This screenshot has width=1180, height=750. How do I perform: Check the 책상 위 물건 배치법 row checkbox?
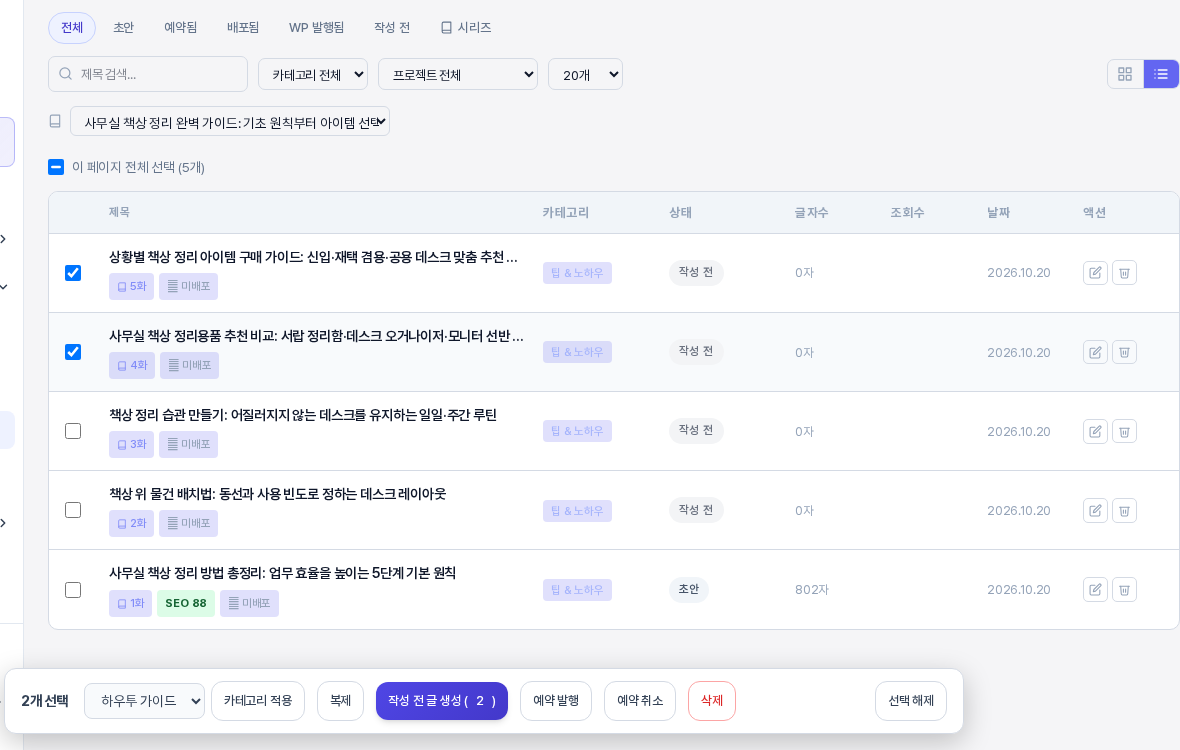[73, 510]
